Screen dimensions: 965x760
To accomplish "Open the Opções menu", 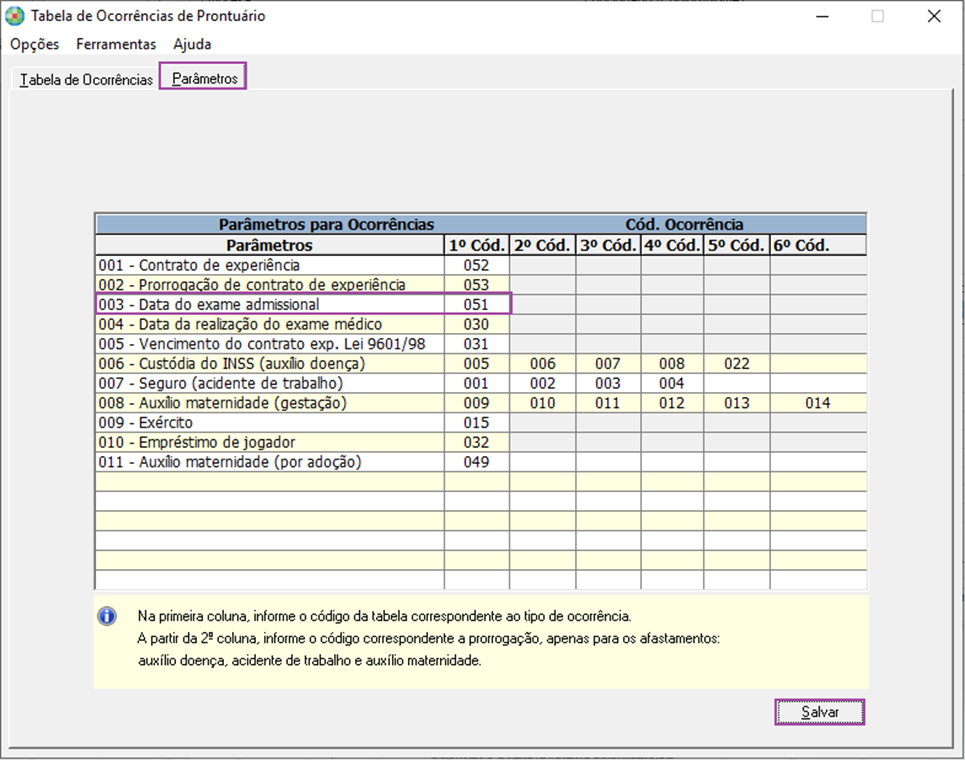I will point(34,44).
